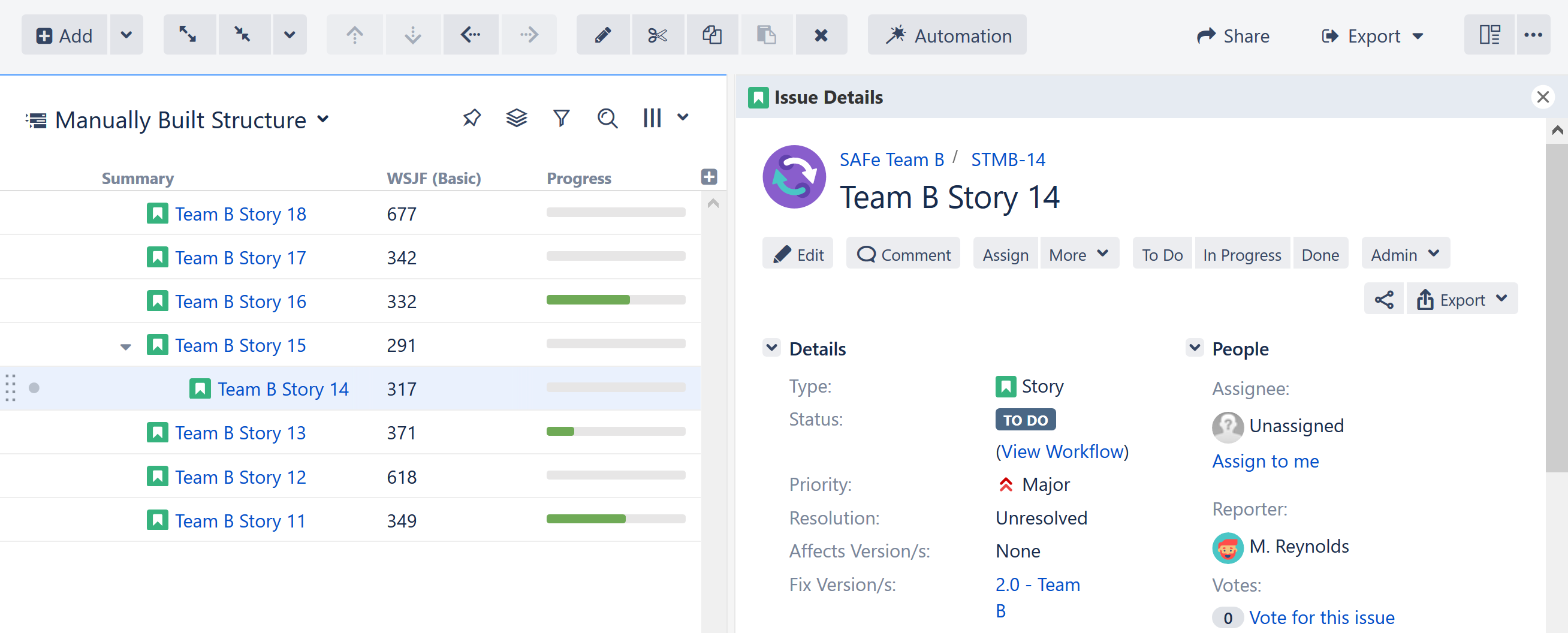Collapse the Details section
The width and height of the screenshot is (1568, 633).
coord(771,348)
